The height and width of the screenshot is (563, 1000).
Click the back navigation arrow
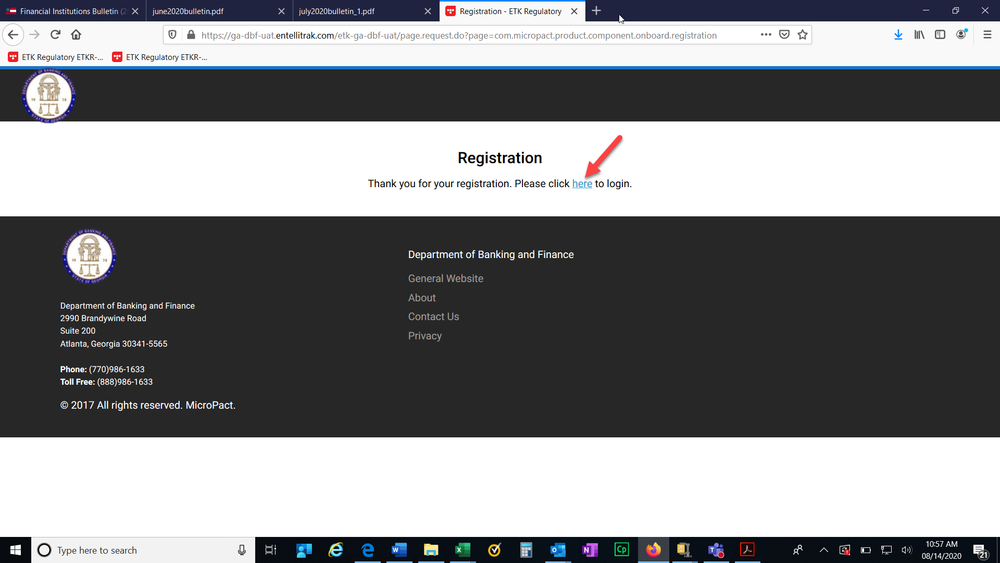[14, 34]
